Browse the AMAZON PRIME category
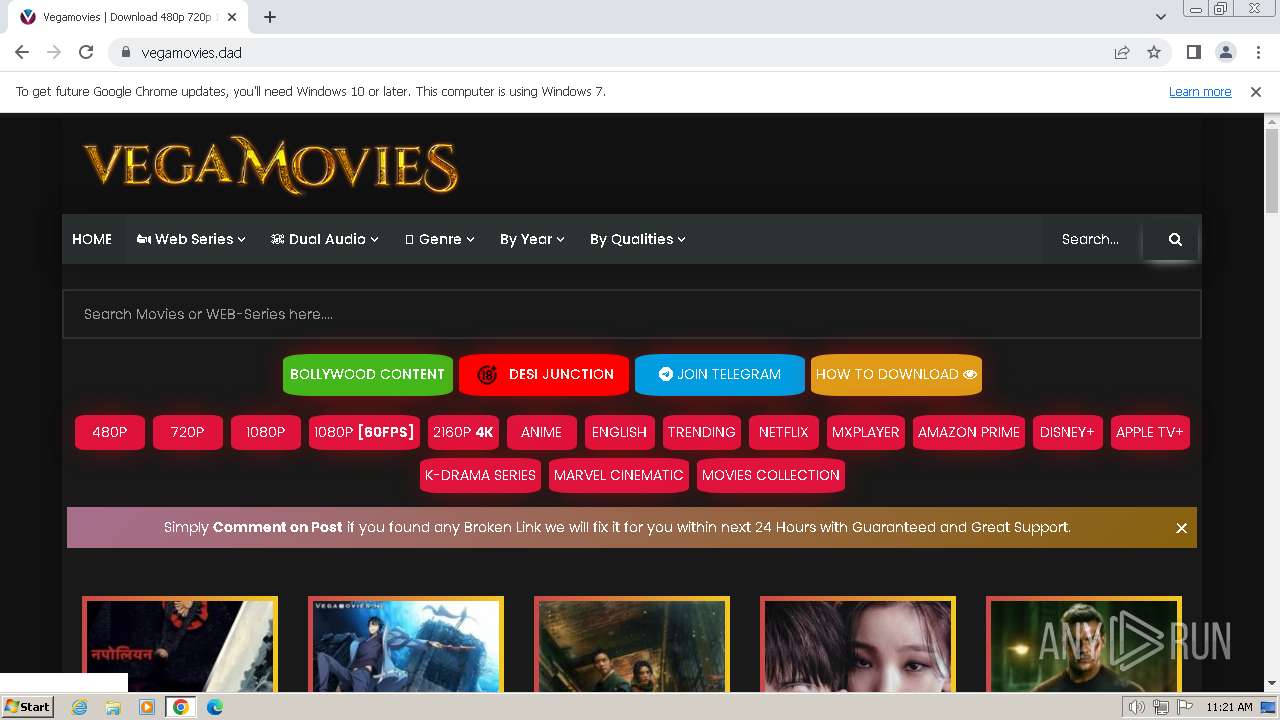Screen dimensions: 1280x720 click(x=969, y=432)
